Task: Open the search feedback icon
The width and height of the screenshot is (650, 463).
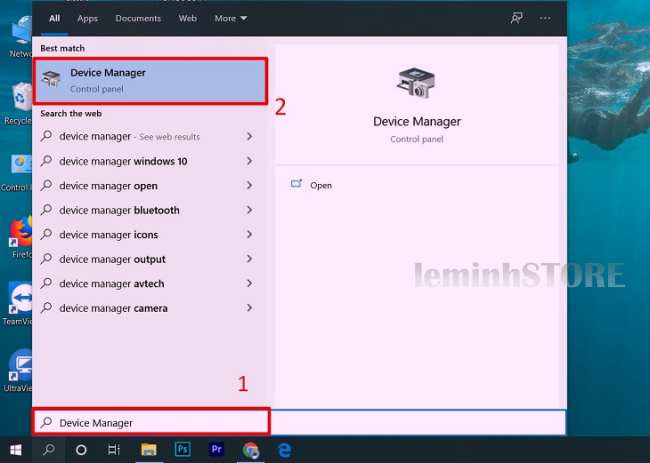Action: point(517,18)
